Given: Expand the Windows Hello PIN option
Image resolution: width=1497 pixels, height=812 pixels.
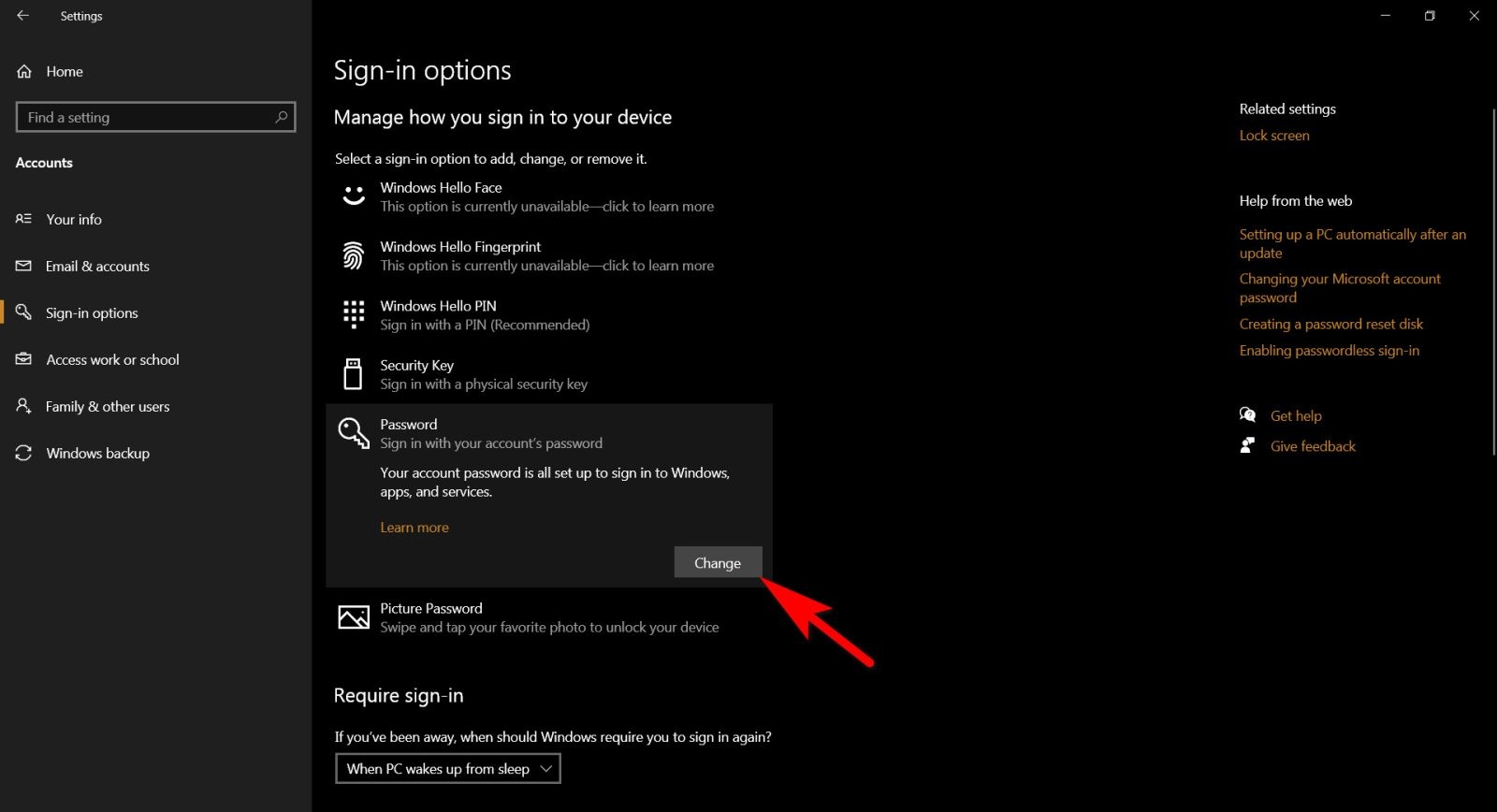Looking at the screenshot, I should pyautogui.click(x=549, y=314).
